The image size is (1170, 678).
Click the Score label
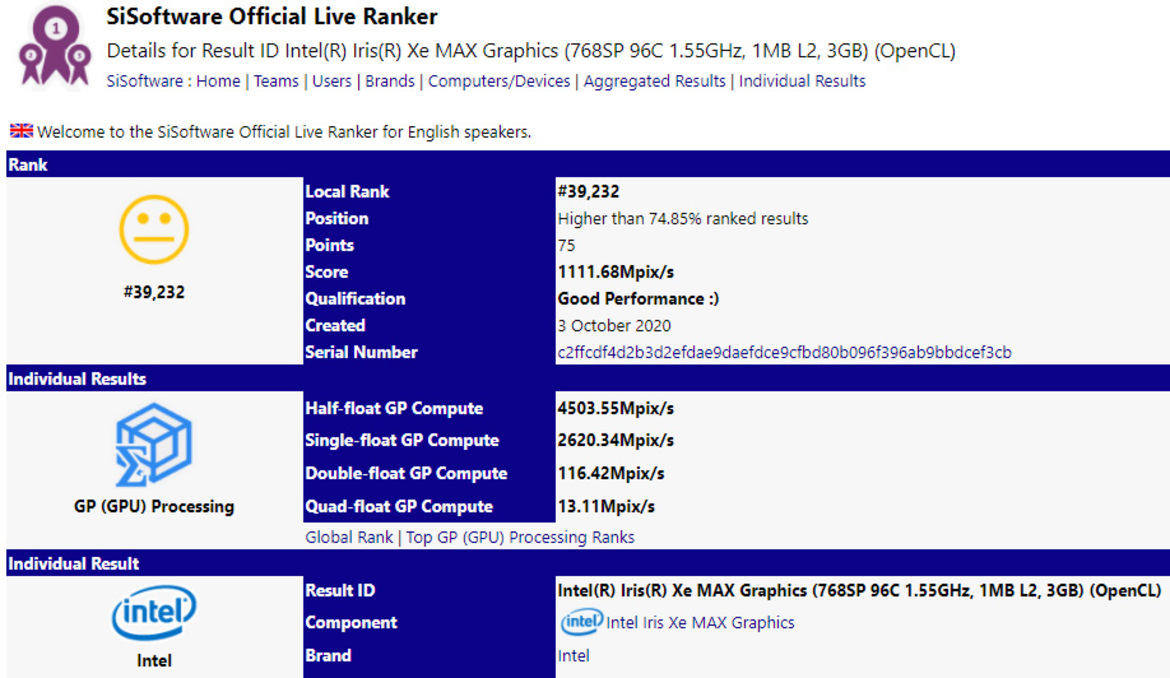tap(326, 272)
